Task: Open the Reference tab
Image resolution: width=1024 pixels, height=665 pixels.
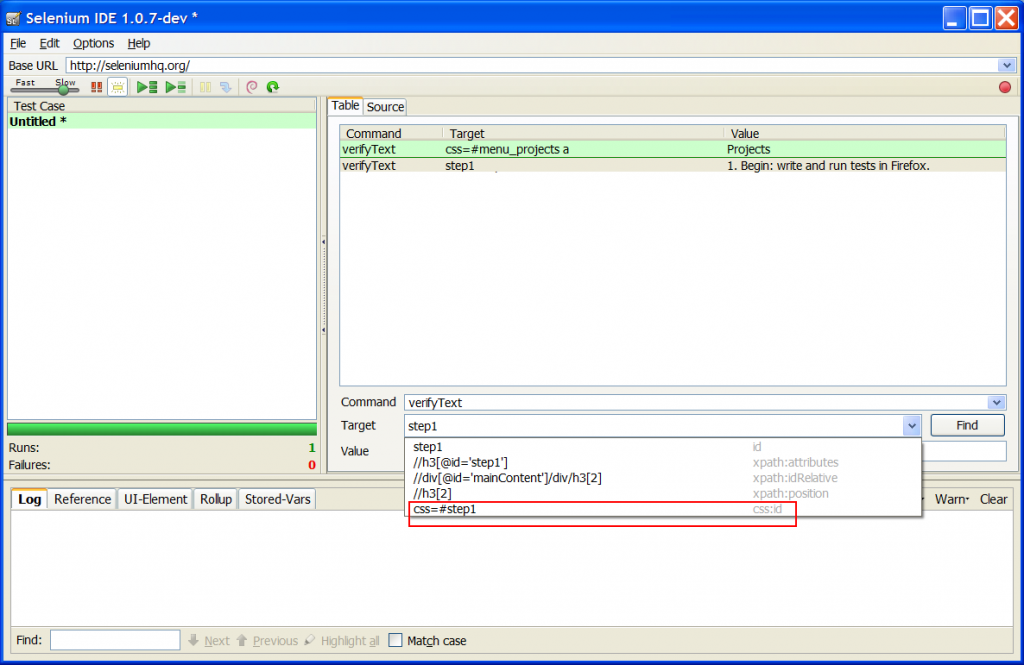Action: 82,499
